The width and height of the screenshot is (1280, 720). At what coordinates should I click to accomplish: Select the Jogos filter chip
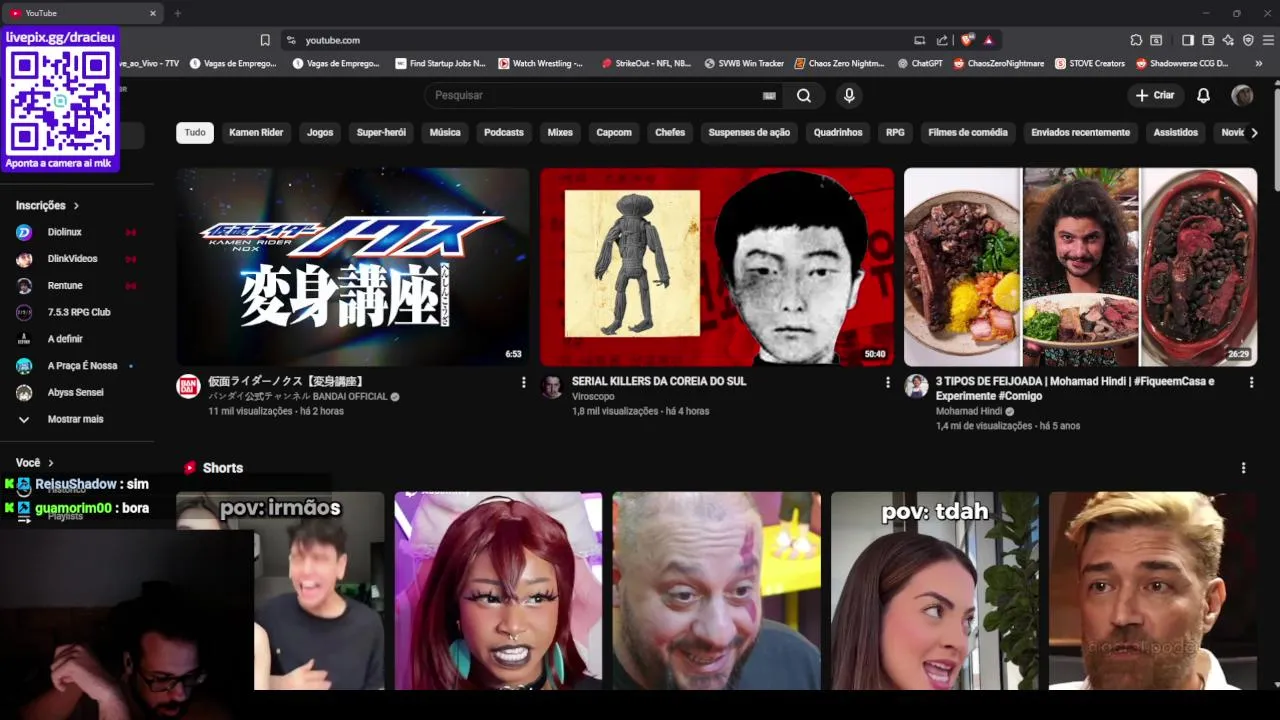[x=320, y=132]
